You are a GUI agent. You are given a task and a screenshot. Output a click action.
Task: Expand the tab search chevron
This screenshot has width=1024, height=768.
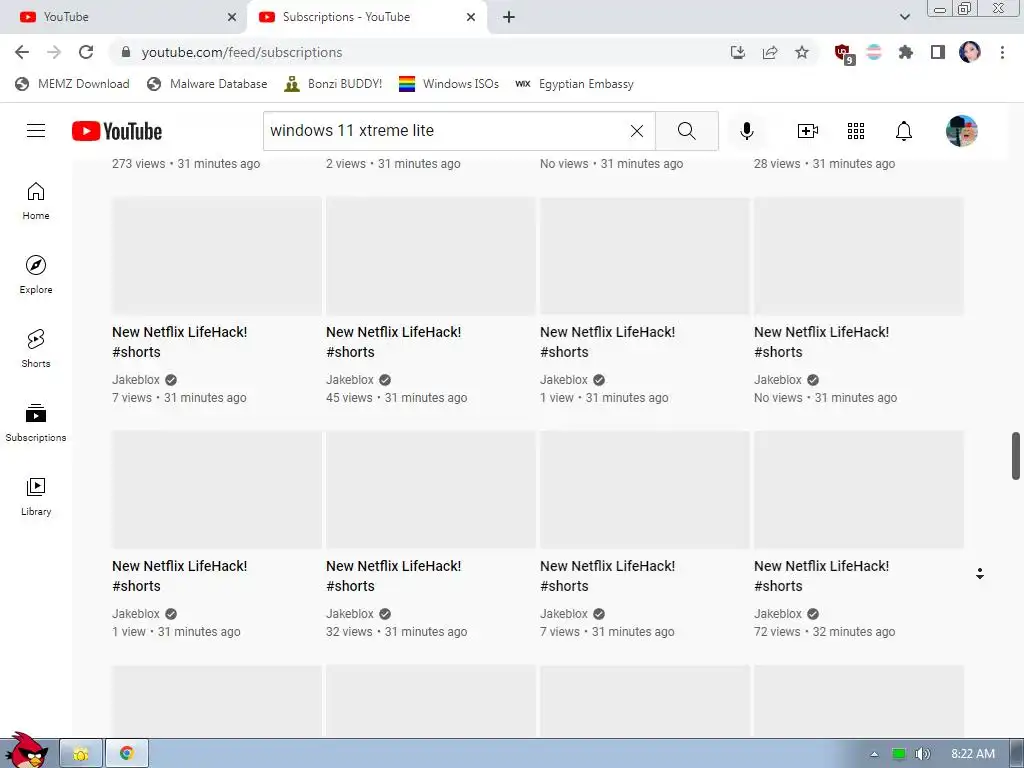[x=904, y=17]
